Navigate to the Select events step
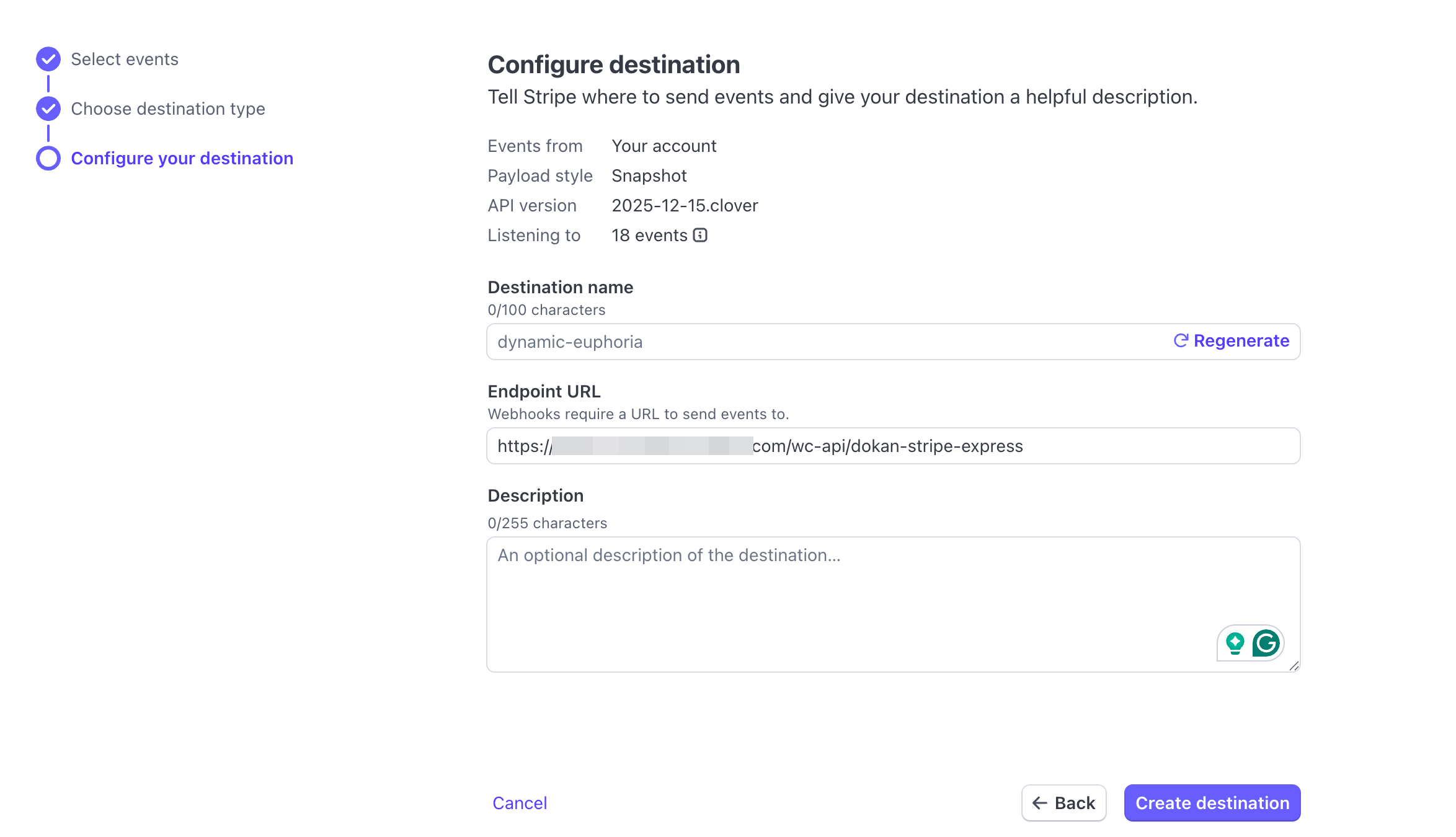Image resolution: width=1456 pixels, height=837 pixels. tap(125, 58)
